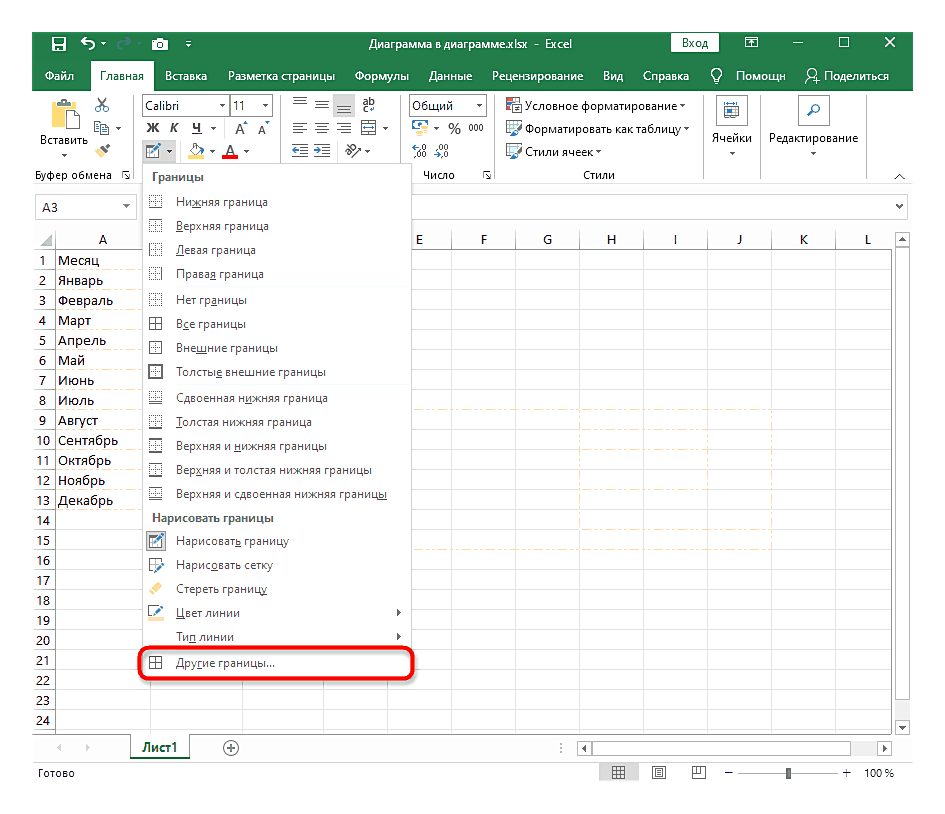The width and height of the screenshot is (945, 814).
Task: Click the Merge and Center icon
Action: tap(368, 128)
